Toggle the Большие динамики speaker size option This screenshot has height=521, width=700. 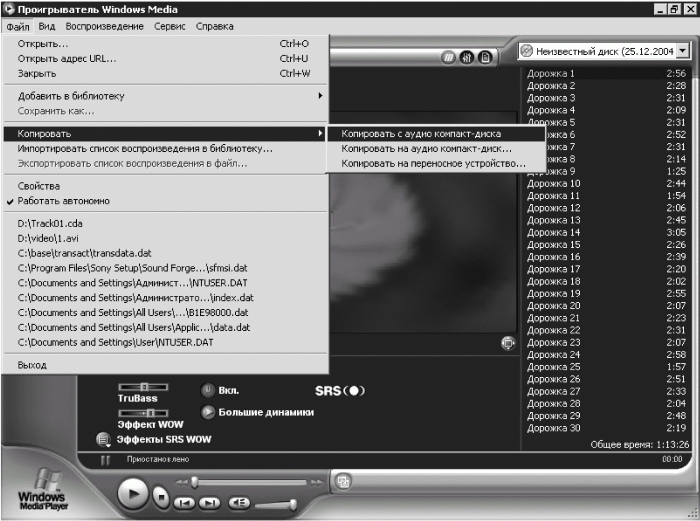208,412
